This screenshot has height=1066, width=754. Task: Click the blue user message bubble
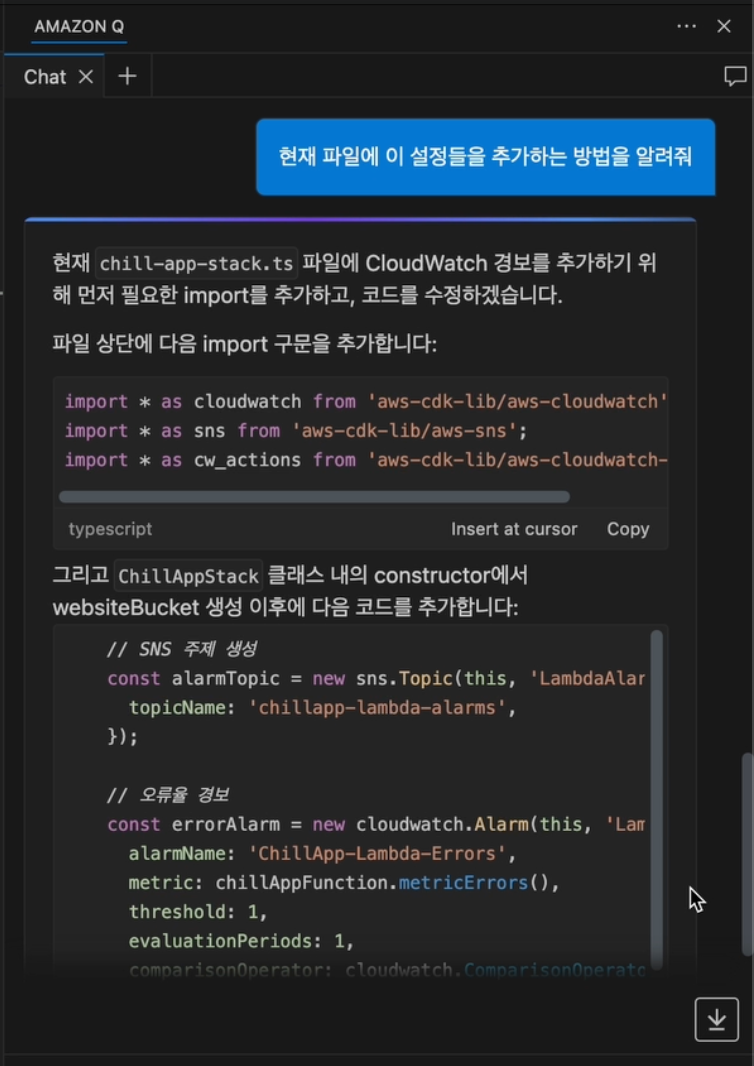(x=485, y=157)
